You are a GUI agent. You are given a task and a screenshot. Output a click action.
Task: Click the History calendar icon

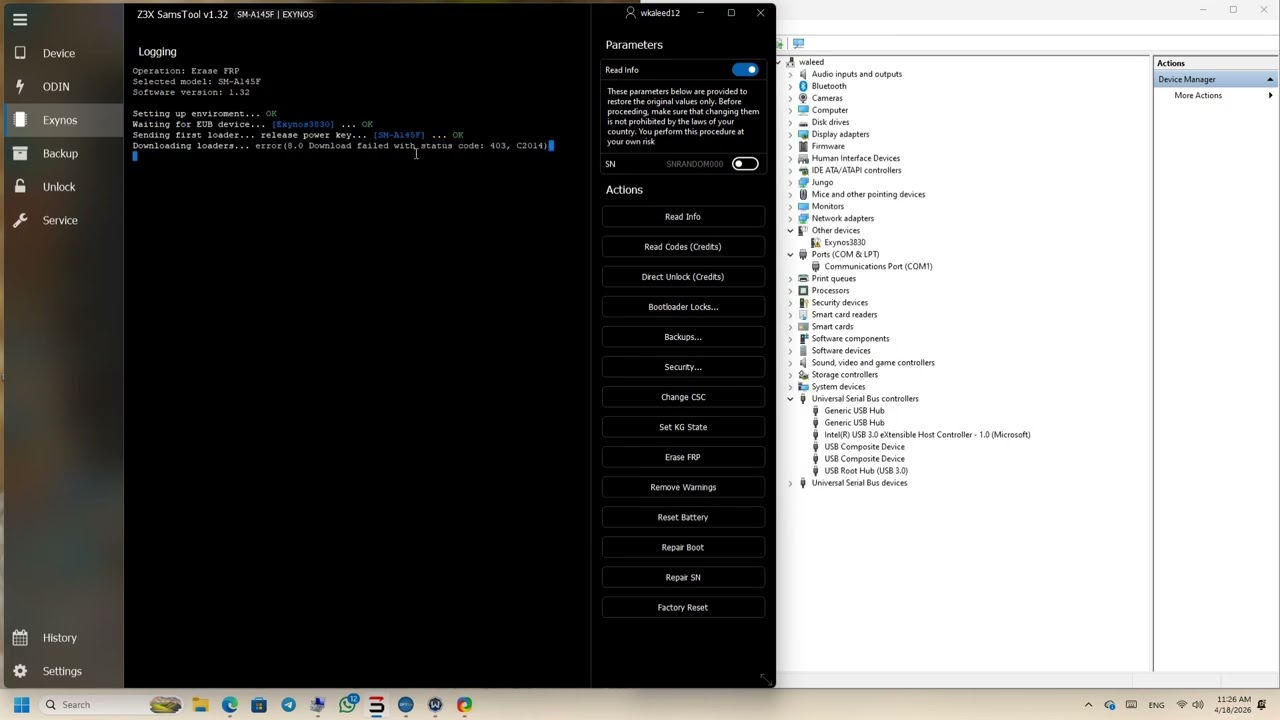tap(20, 638)
